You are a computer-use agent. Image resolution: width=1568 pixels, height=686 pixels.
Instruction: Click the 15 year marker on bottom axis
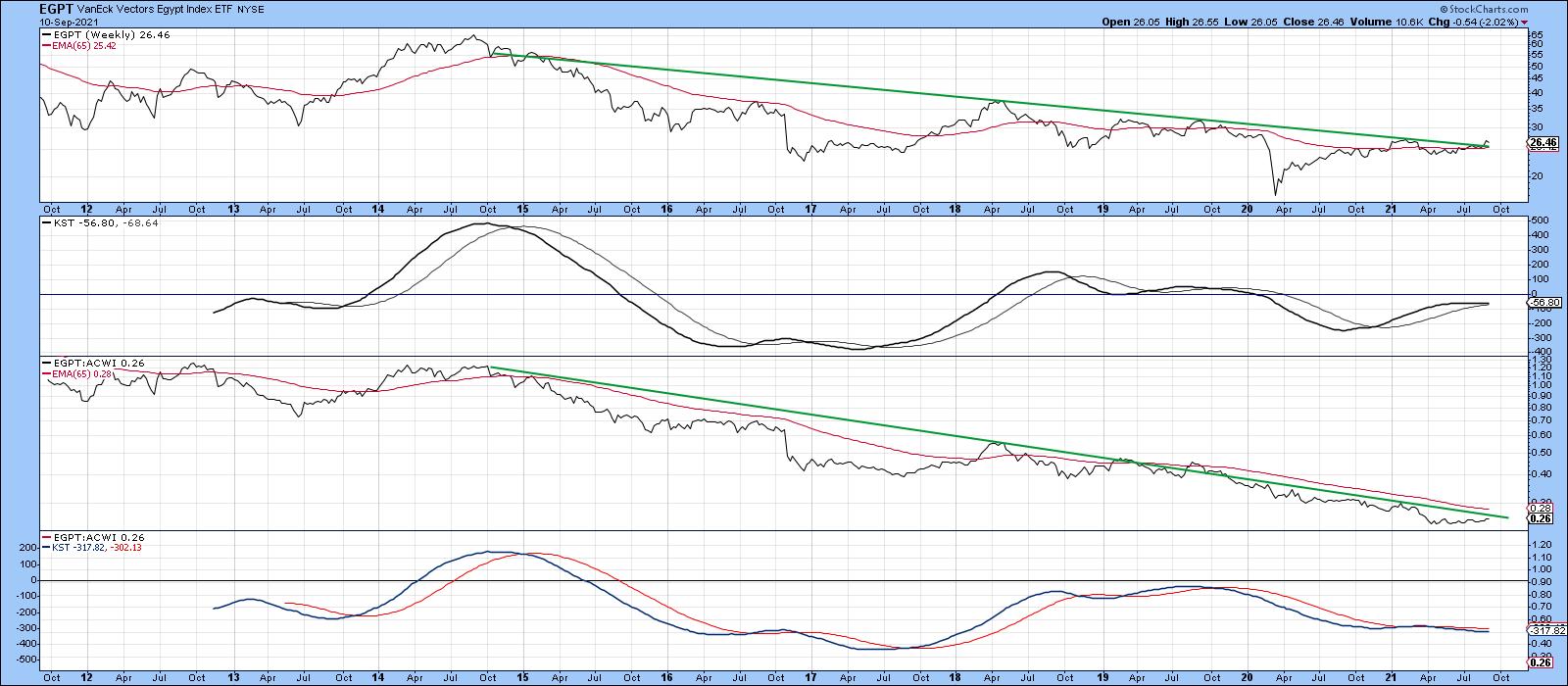coord(523,677)
